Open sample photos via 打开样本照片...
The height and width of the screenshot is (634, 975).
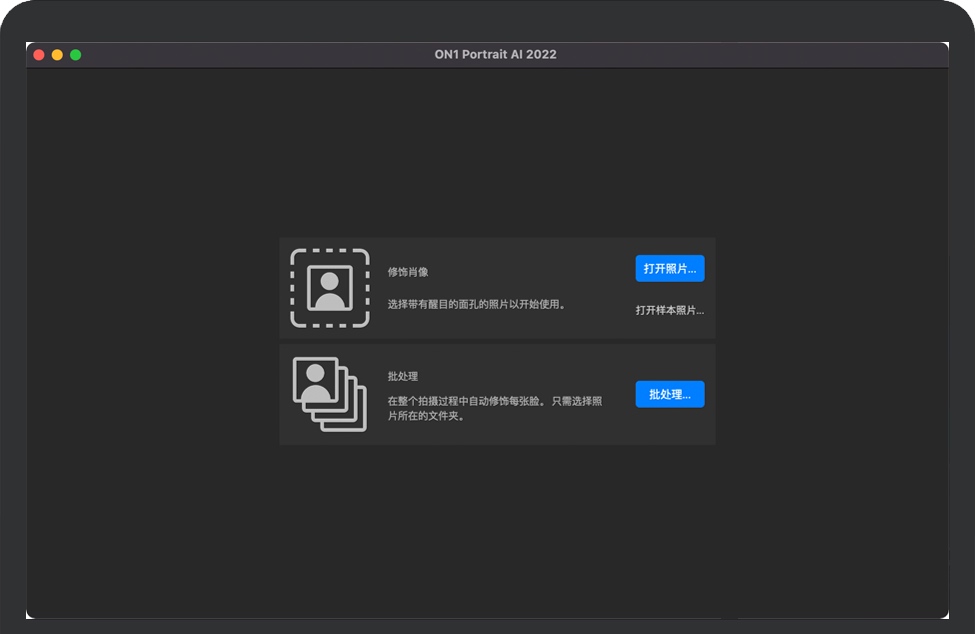pyautogui.click(x=670, y=310)
